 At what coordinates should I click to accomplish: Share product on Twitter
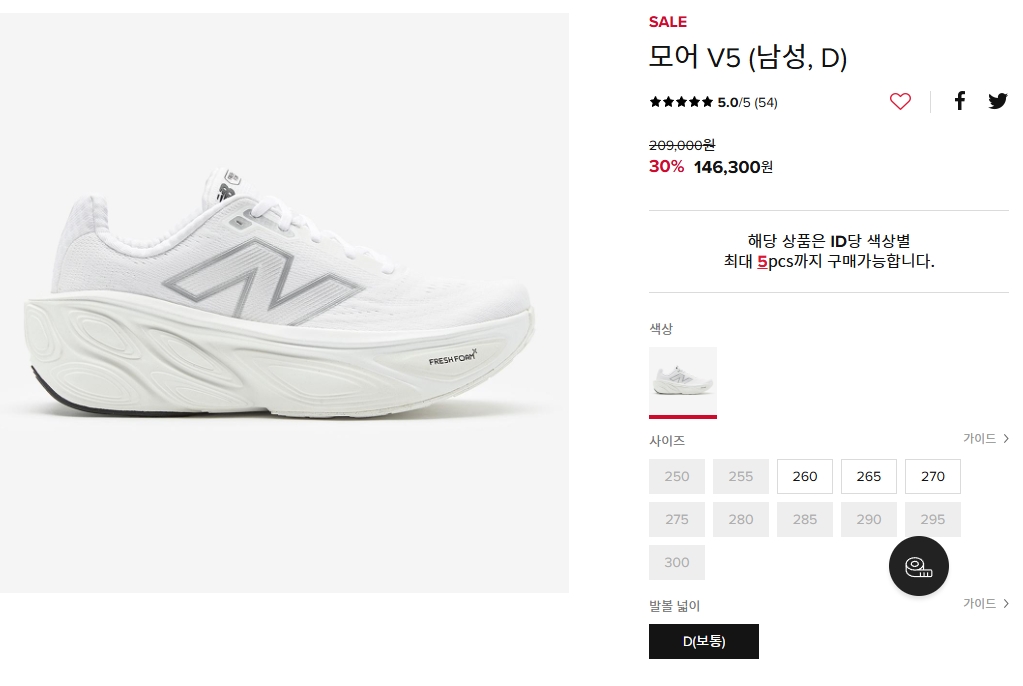point(997,101)
